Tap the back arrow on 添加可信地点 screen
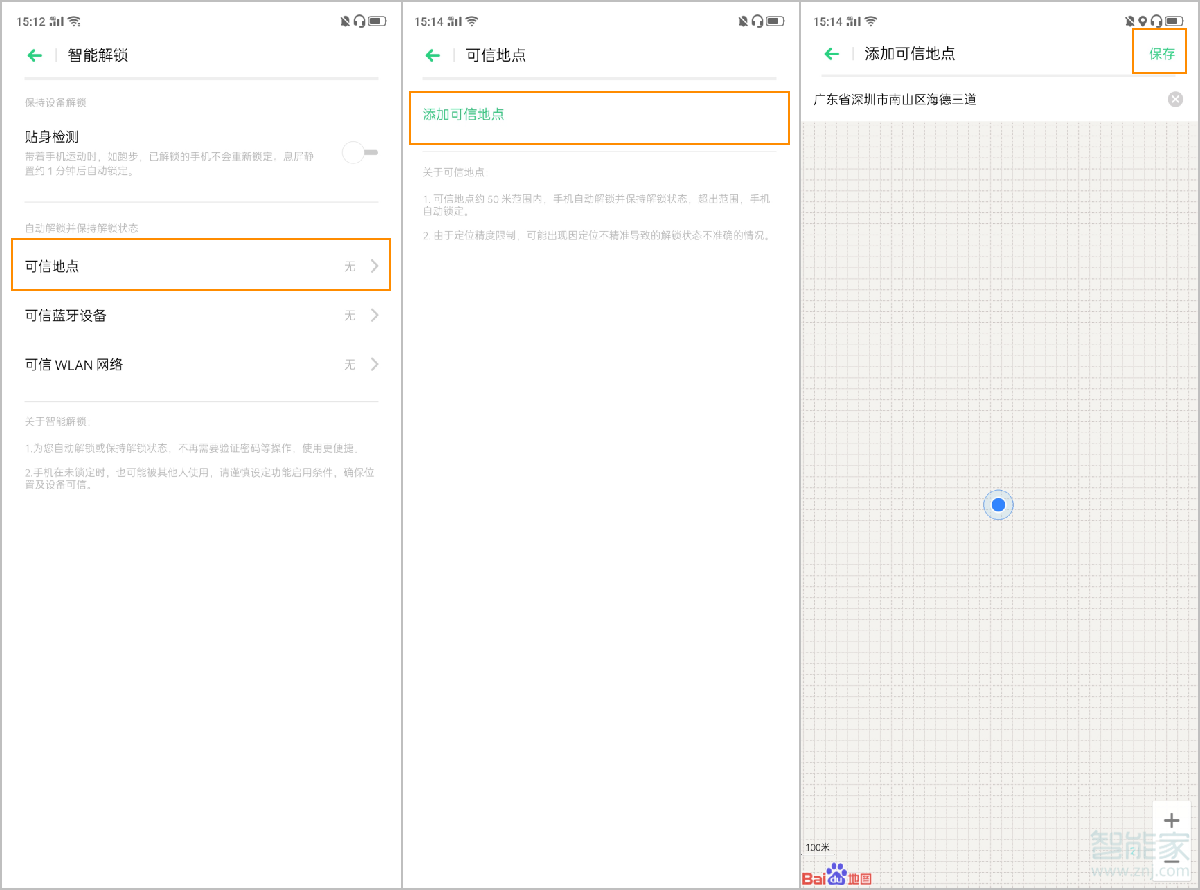 pos(831,54)
